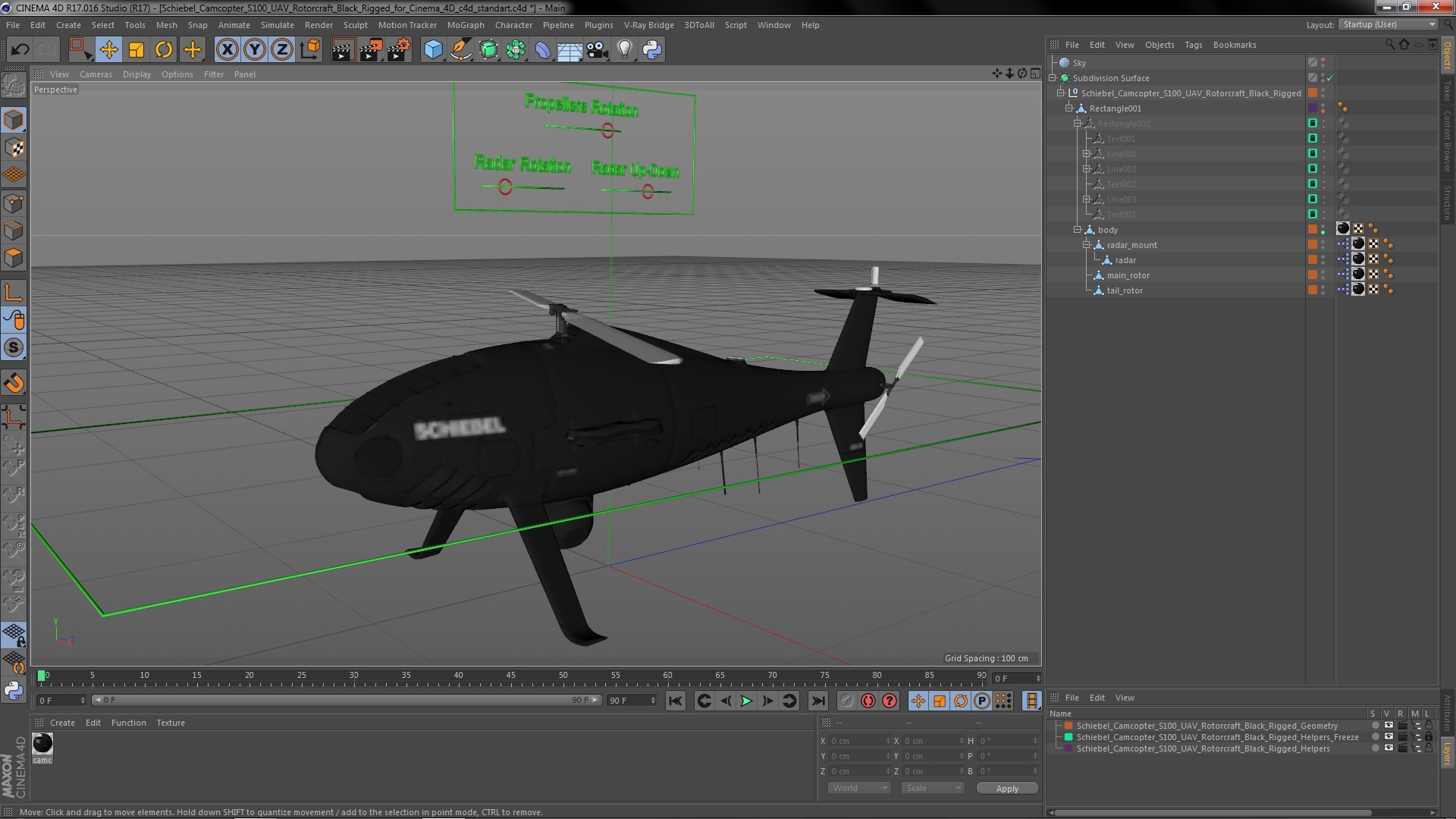
Task: Toggle visibility dots for Sky object
Action: pyautogui.click(x=1323, y=63)
